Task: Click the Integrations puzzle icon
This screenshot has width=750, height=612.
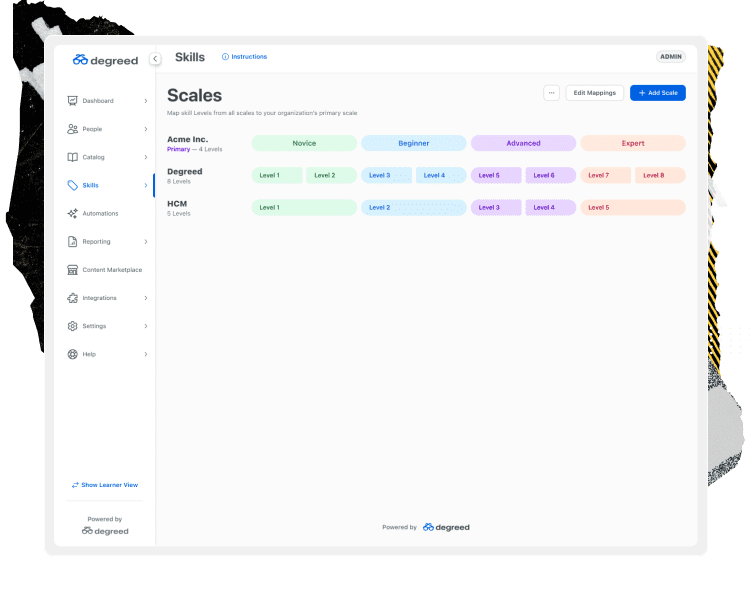Action: [x=73, y=298]
